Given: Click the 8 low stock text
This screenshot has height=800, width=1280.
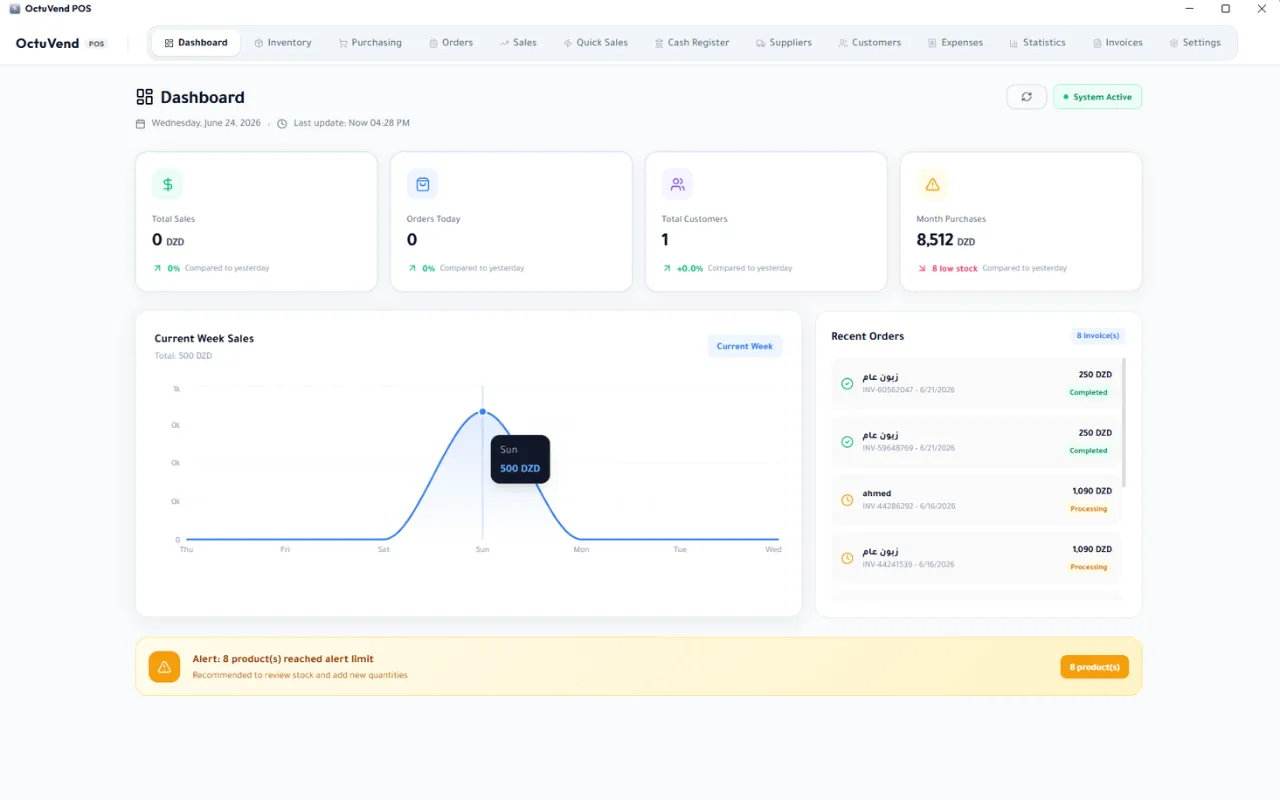Looking at the screenshot, I should tap(955, 268).
